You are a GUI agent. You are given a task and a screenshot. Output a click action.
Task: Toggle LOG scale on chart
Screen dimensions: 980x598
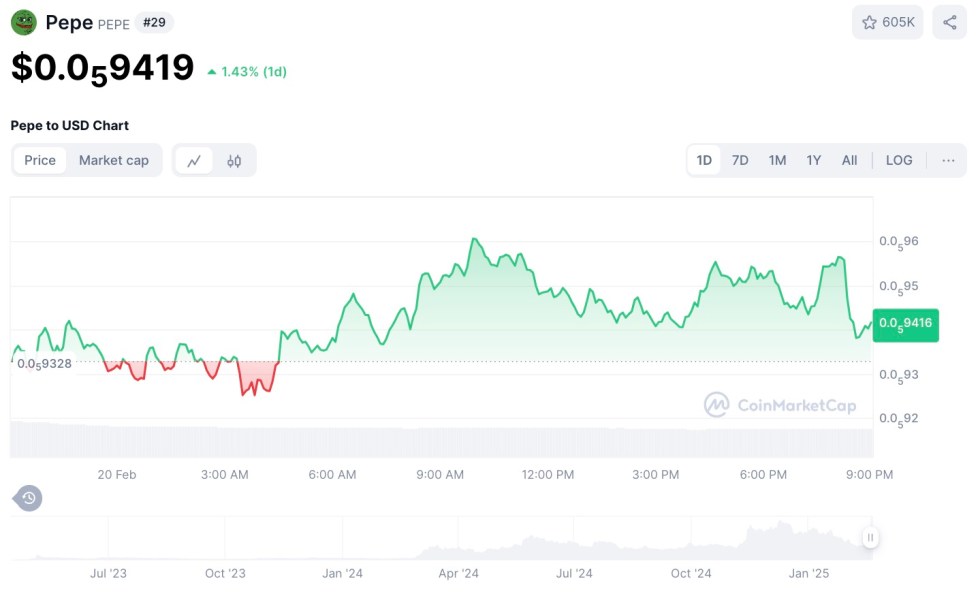[898, 160]
